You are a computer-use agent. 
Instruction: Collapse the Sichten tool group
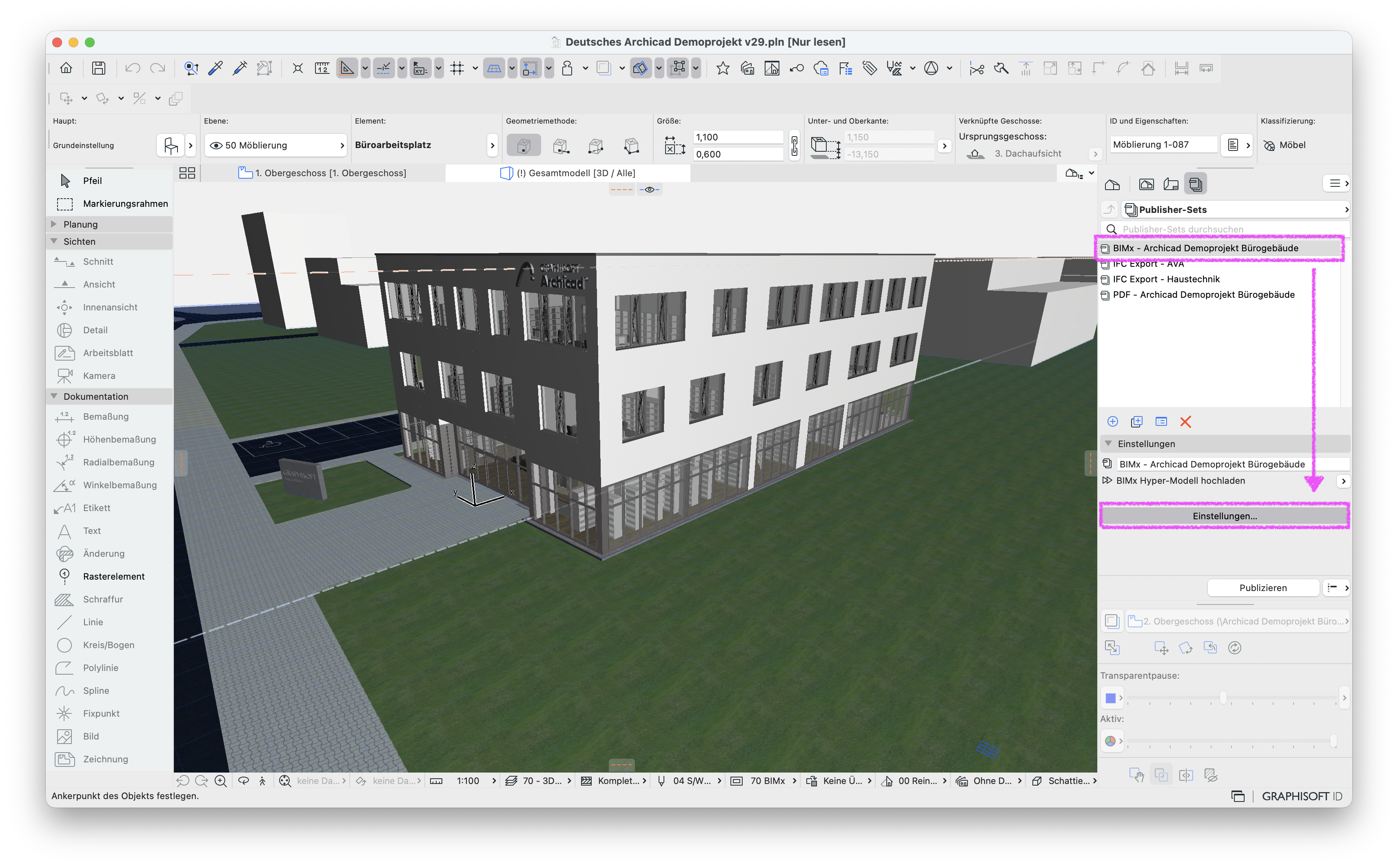pos(54,241)
